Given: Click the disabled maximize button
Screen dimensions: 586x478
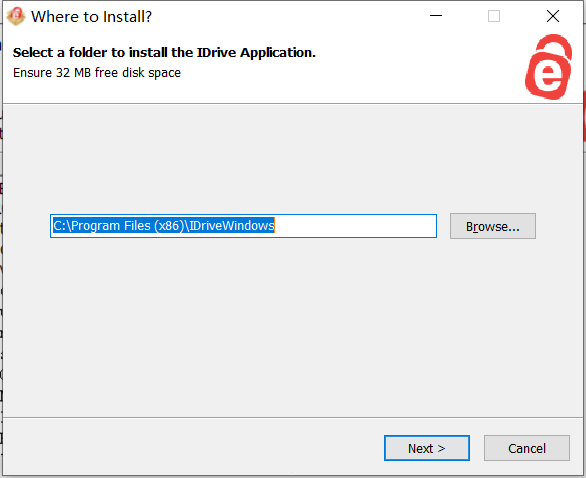Looking at the screenshot, I should pyautogui.click(x=494, y=16).
